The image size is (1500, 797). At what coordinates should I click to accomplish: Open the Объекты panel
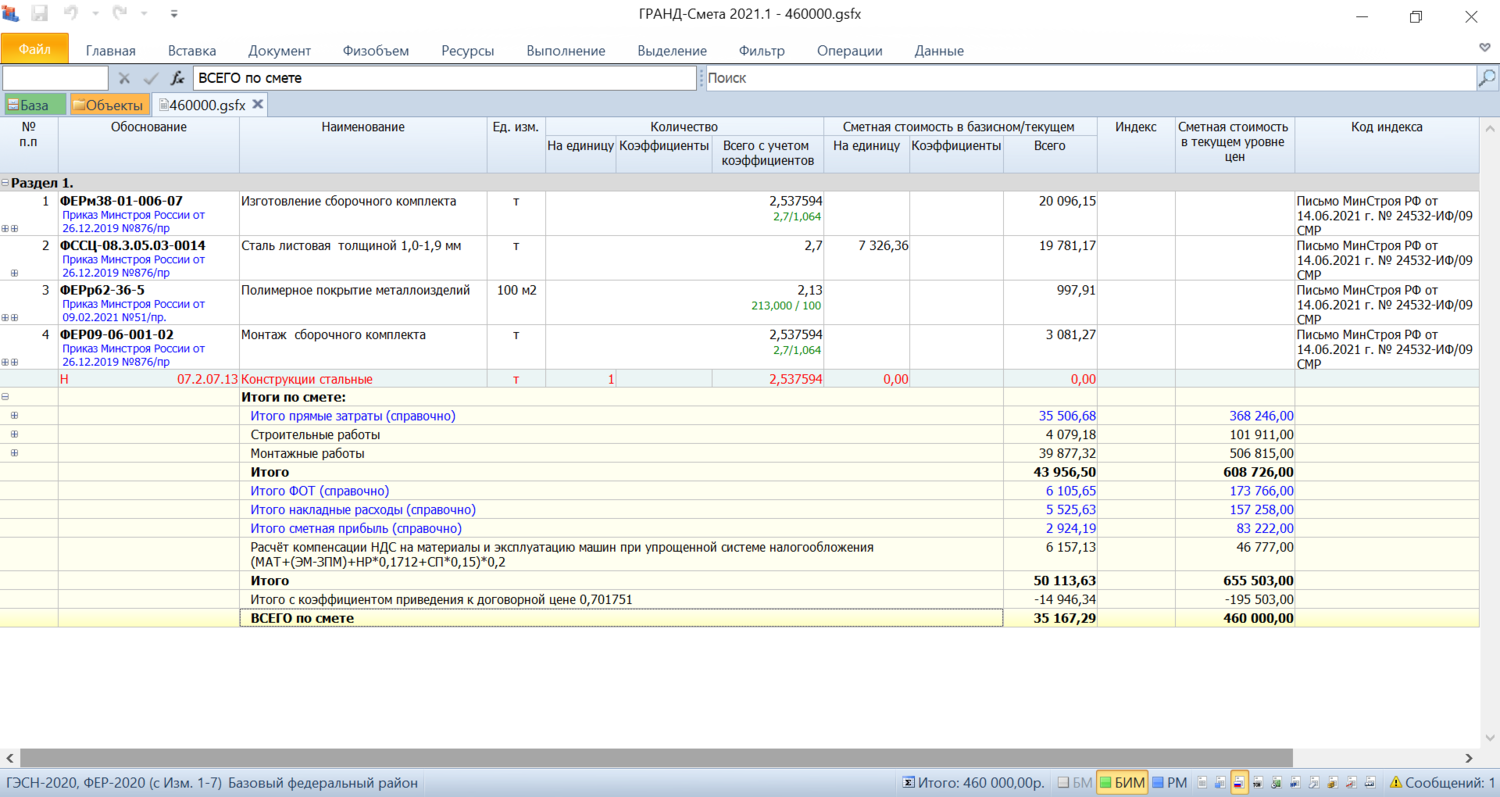click(x=108, y=105)
